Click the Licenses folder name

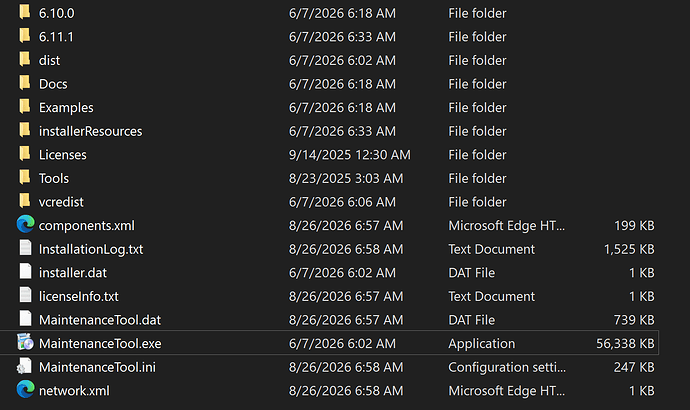coord(62,155)
